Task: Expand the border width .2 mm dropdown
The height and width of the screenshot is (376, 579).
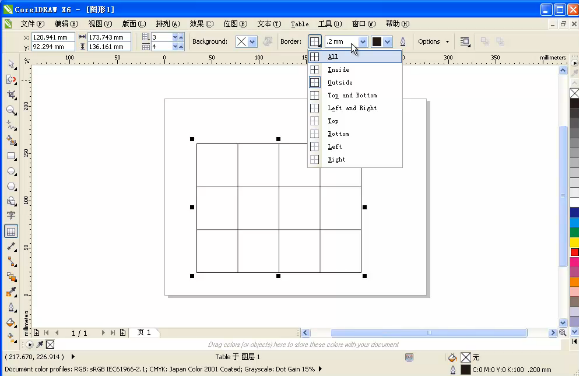Action: 363,41
